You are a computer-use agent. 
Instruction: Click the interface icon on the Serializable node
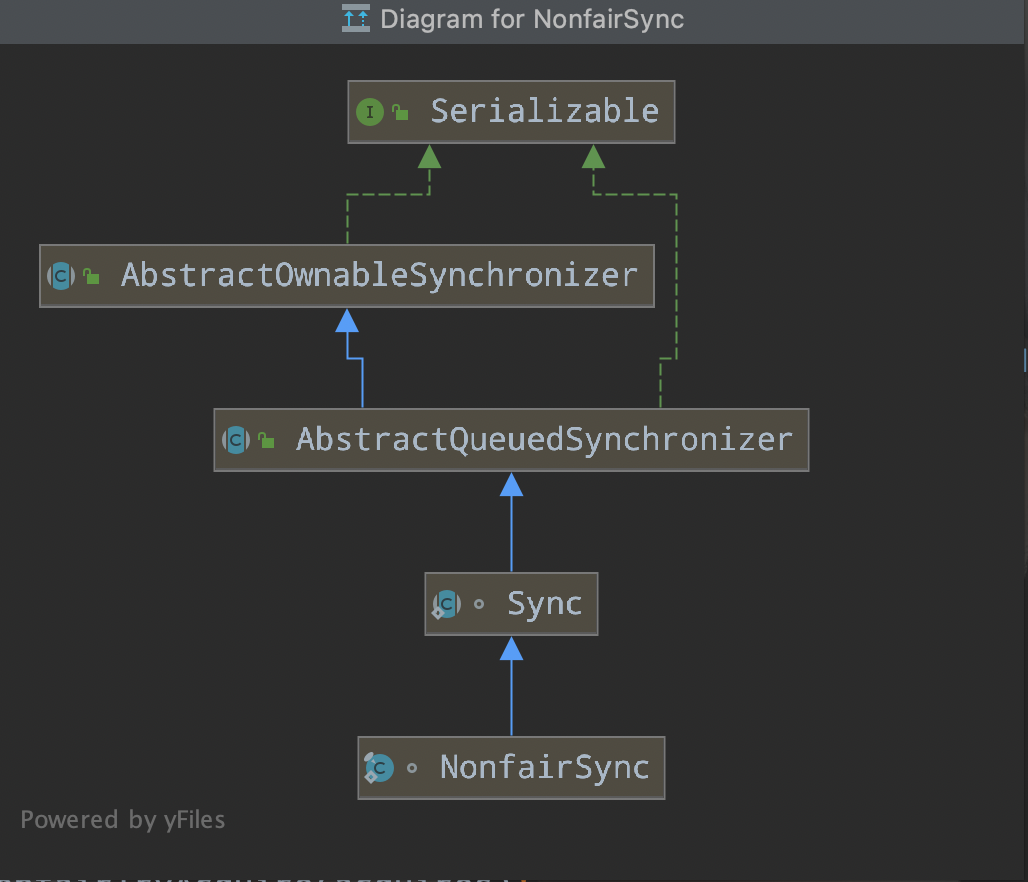click(369, 111)
